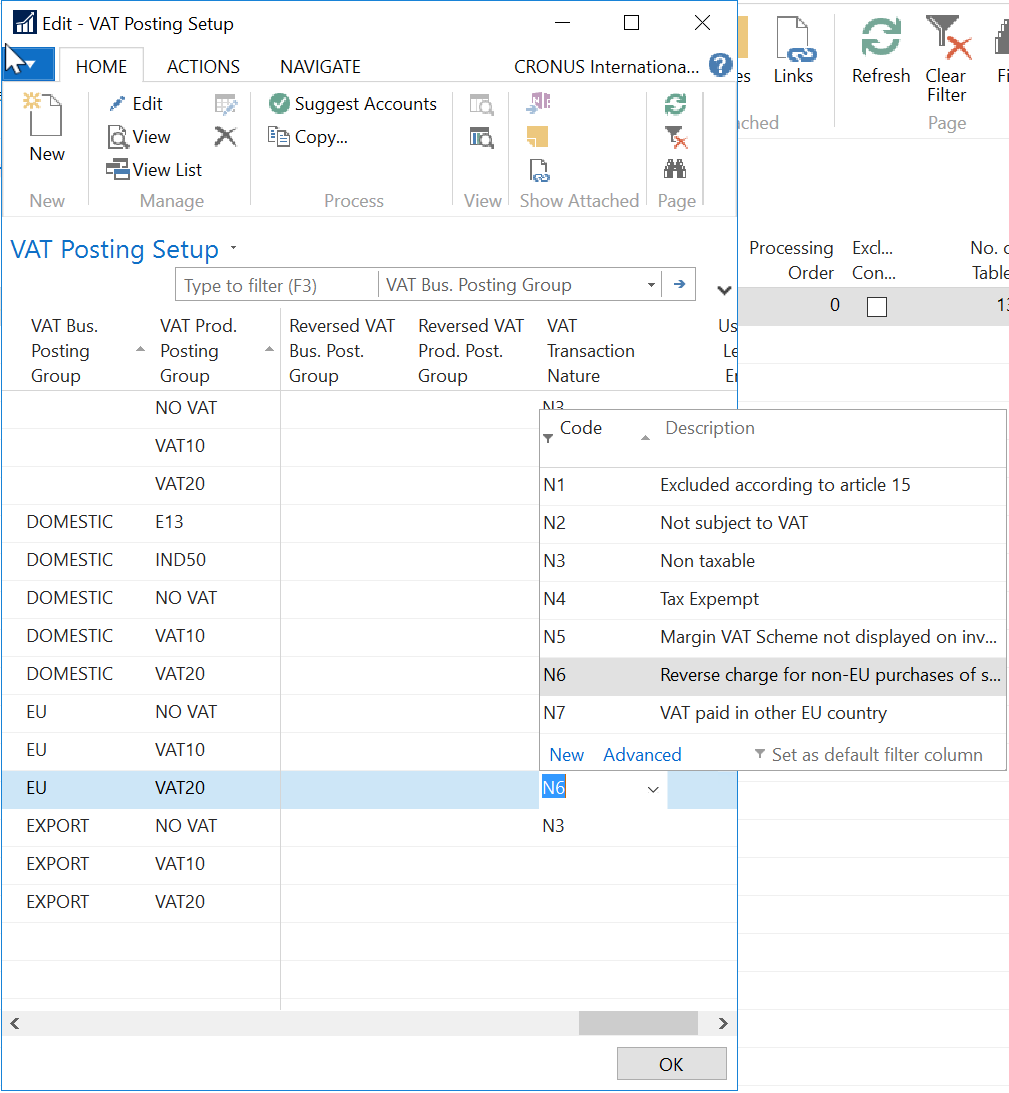Open the N6 cell dropdown arrow
This screenshot has width=1009, height=1093.
(653, 790)
